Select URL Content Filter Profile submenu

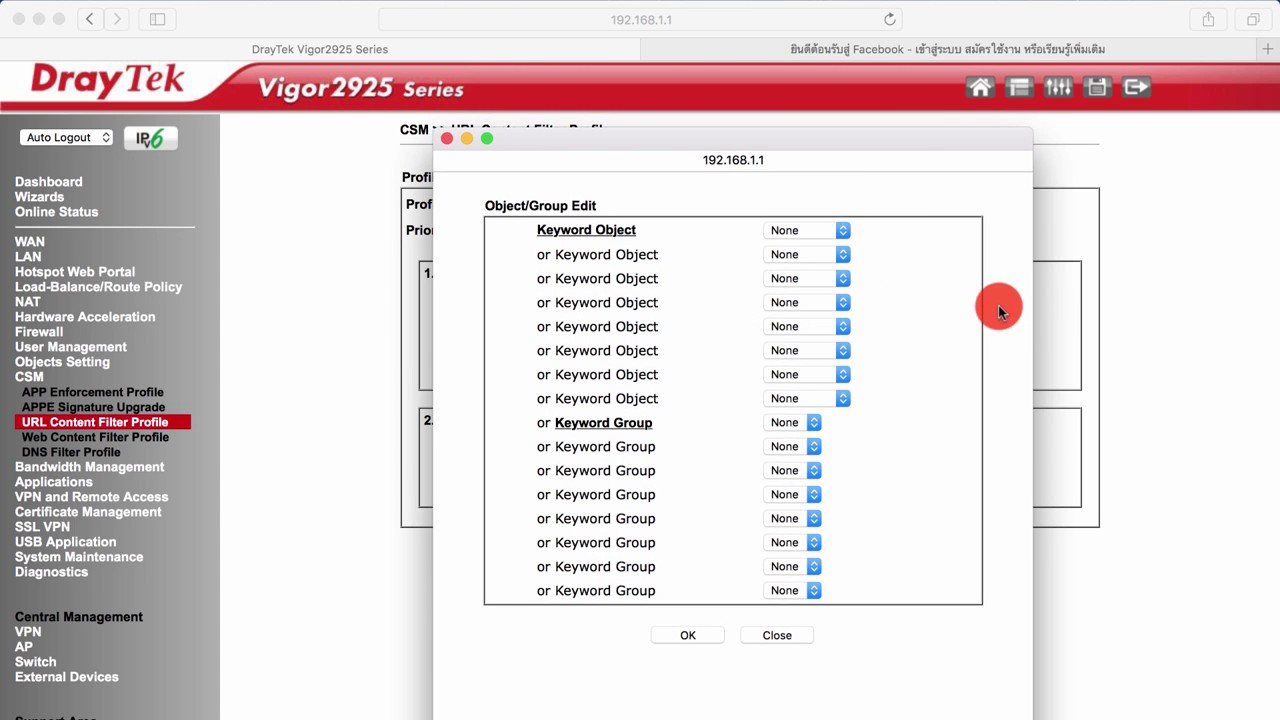pos(95,422)
